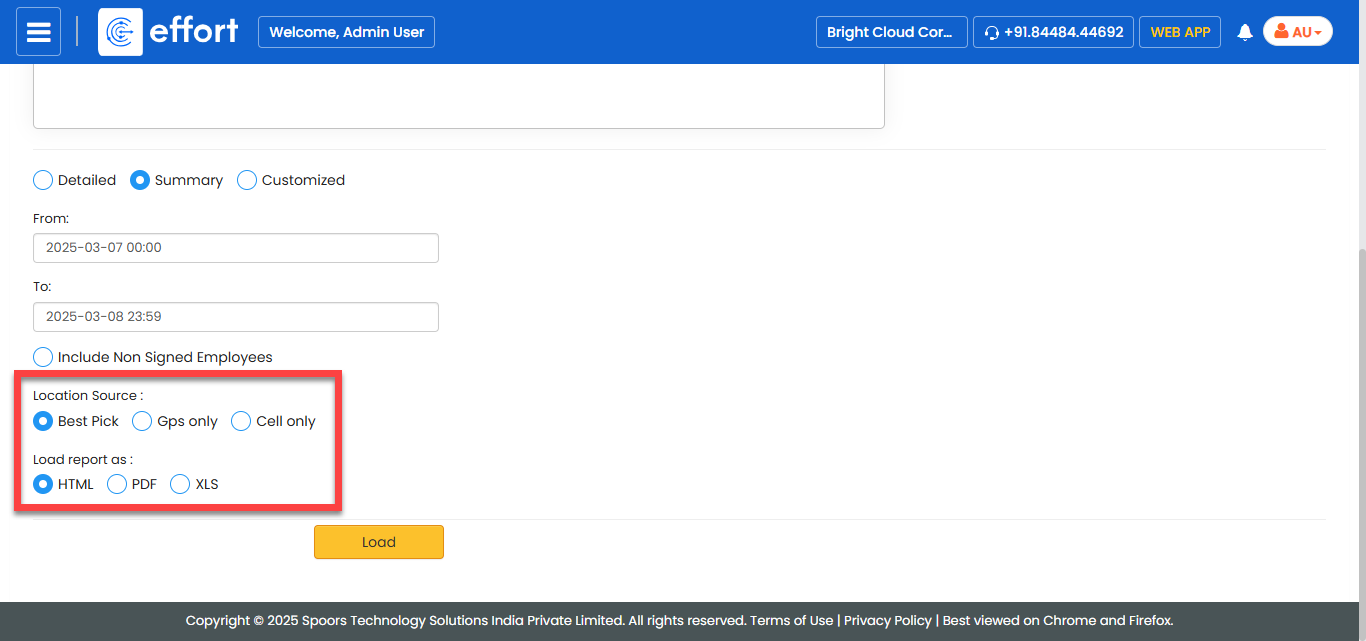Click the To date field
The width and height of the screenshot is (1366, 641).
[235, 317]
